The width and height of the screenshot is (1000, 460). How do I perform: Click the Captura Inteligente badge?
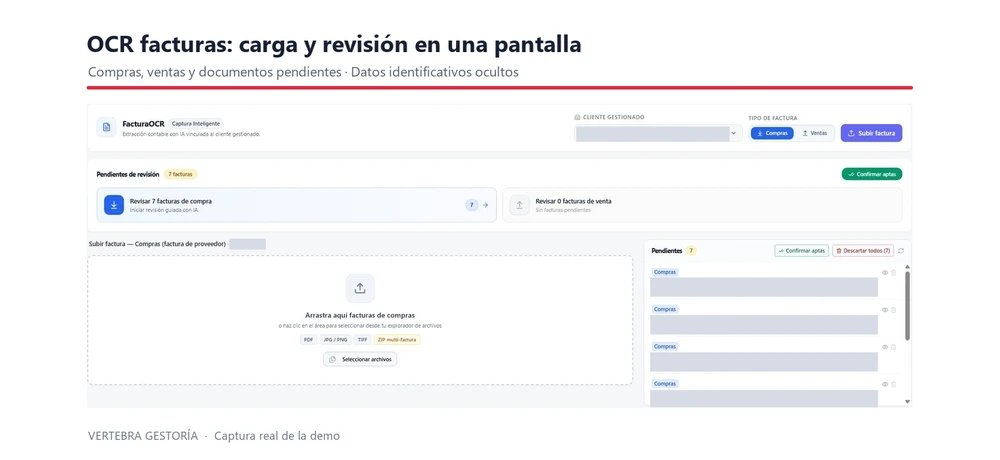[x=196, y=124]
